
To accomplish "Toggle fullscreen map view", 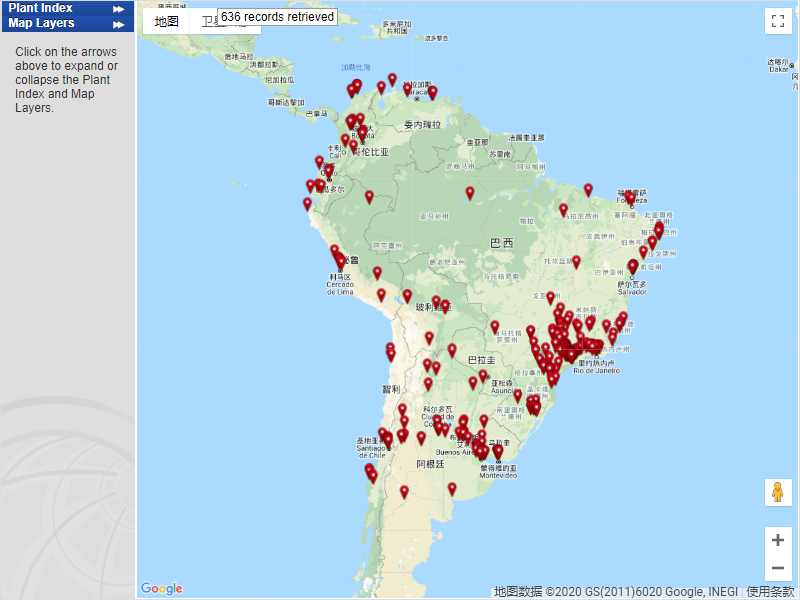I will tap(778, 21).
